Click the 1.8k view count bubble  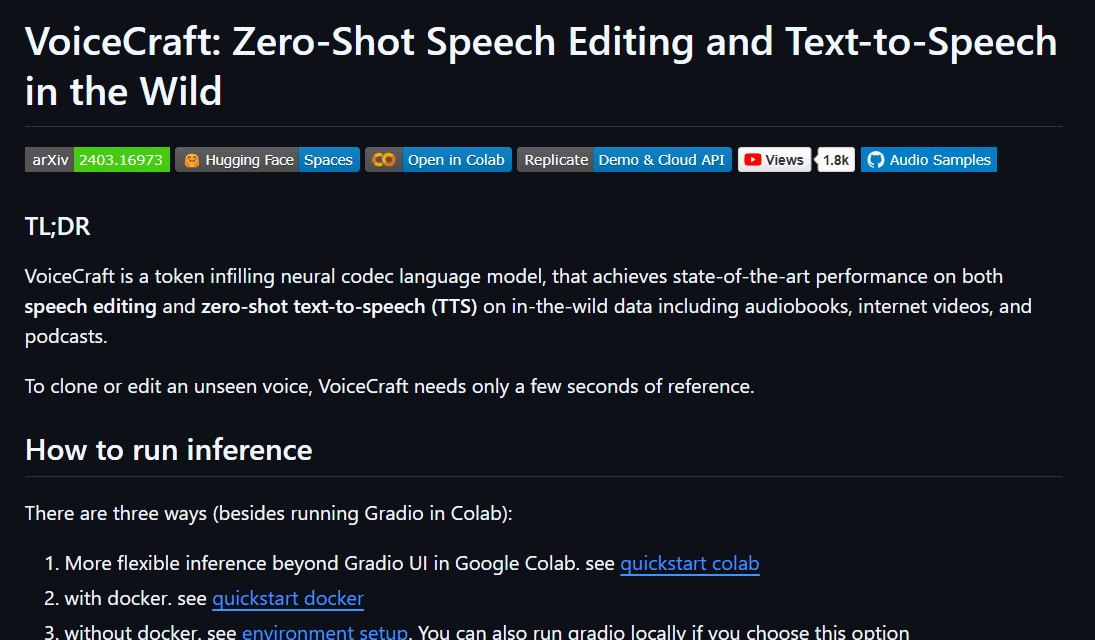click(836, 160)
